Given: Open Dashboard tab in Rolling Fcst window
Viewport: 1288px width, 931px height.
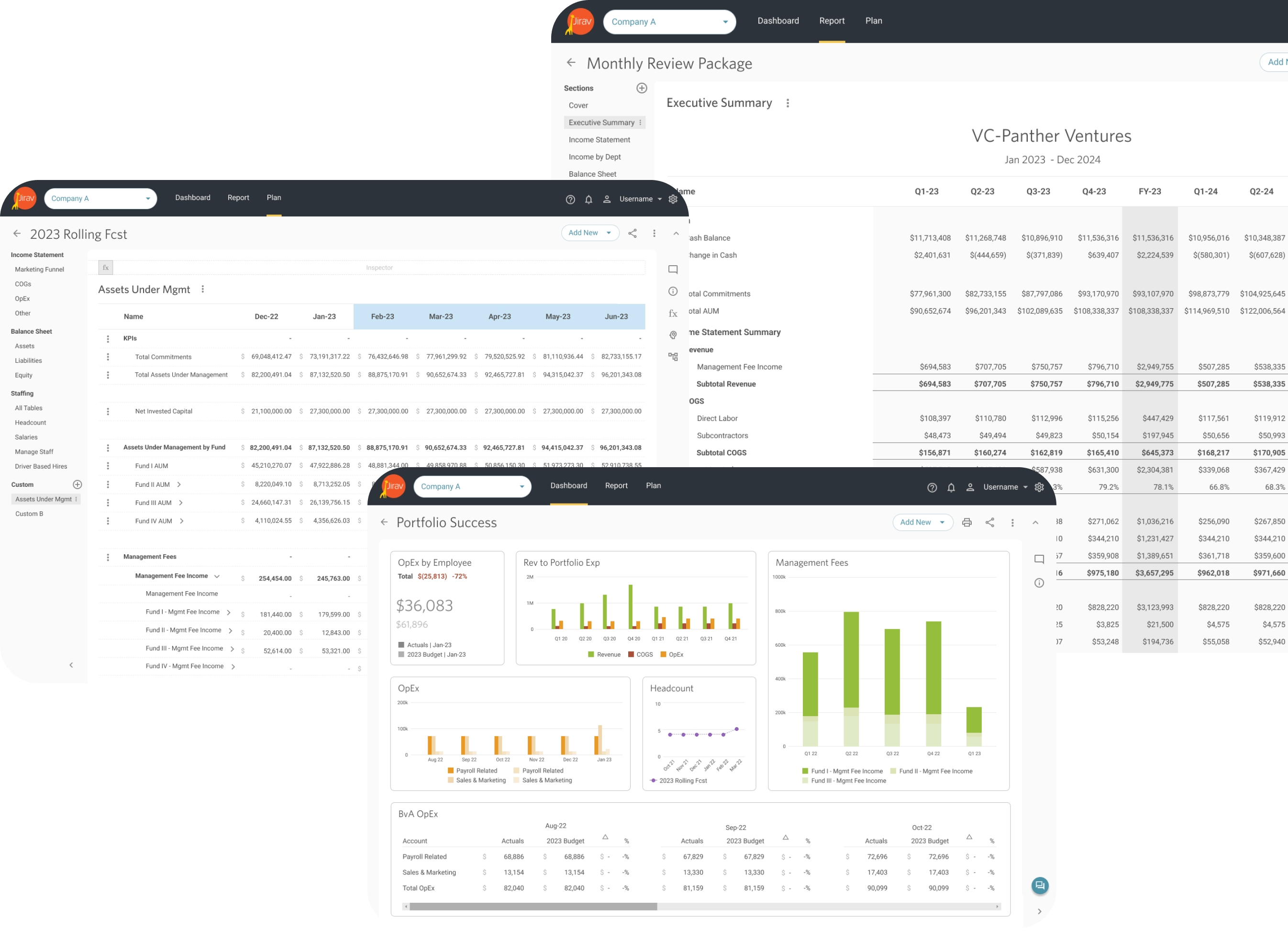Looking at the screenshot, I should tap(192, 198).
